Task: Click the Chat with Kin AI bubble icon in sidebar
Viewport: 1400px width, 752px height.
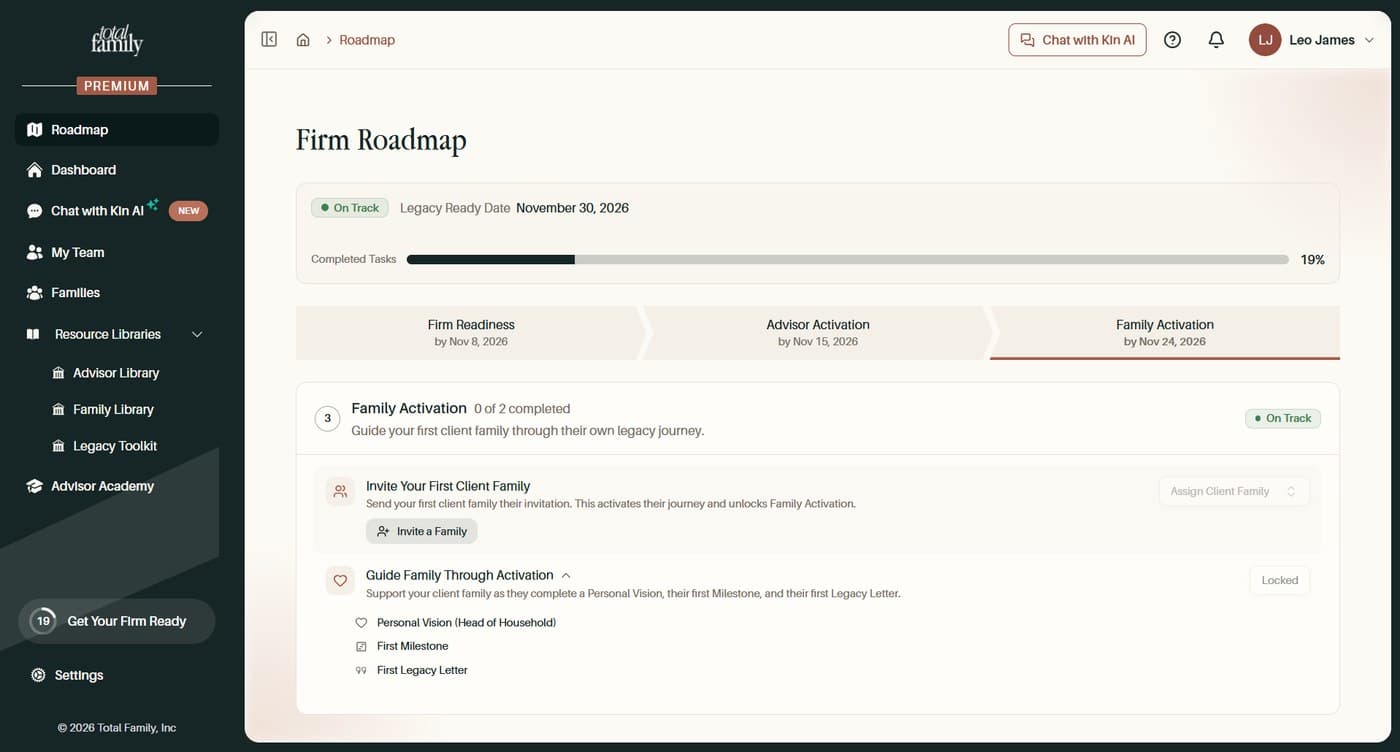Action: click(x=35, y=211)
